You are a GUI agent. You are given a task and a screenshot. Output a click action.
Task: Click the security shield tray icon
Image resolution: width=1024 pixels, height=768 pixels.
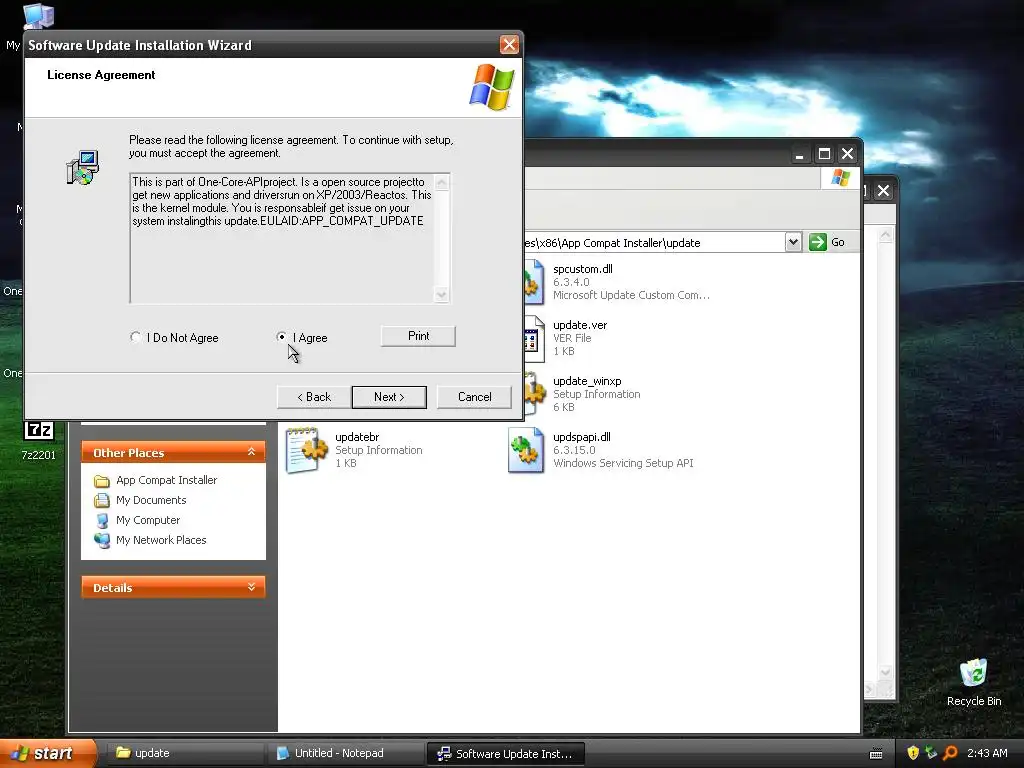(x=913, y=753)
